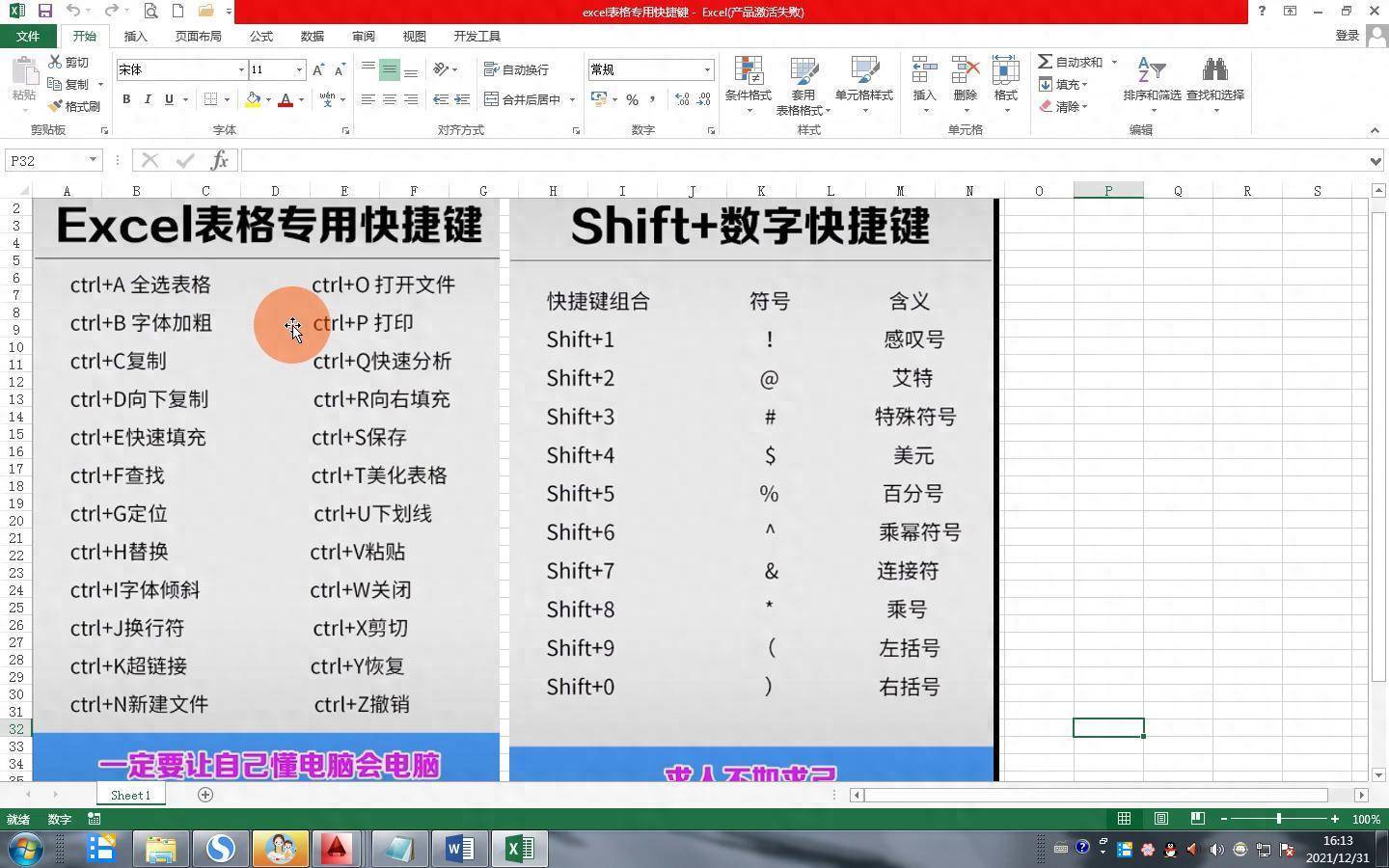
Task: Toggle Bold formatting
Action: pos(126,99)
